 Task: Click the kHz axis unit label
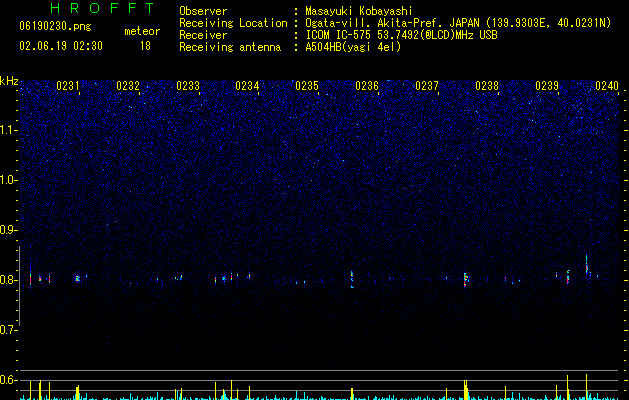9,81
